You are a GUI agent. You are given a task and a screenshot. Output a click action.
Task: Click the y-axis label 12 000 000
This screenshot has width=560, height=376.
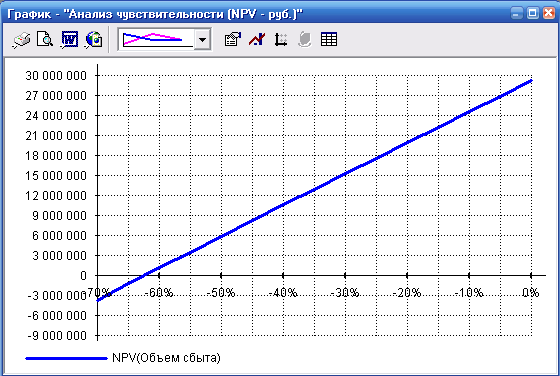(x=56, y=196)
